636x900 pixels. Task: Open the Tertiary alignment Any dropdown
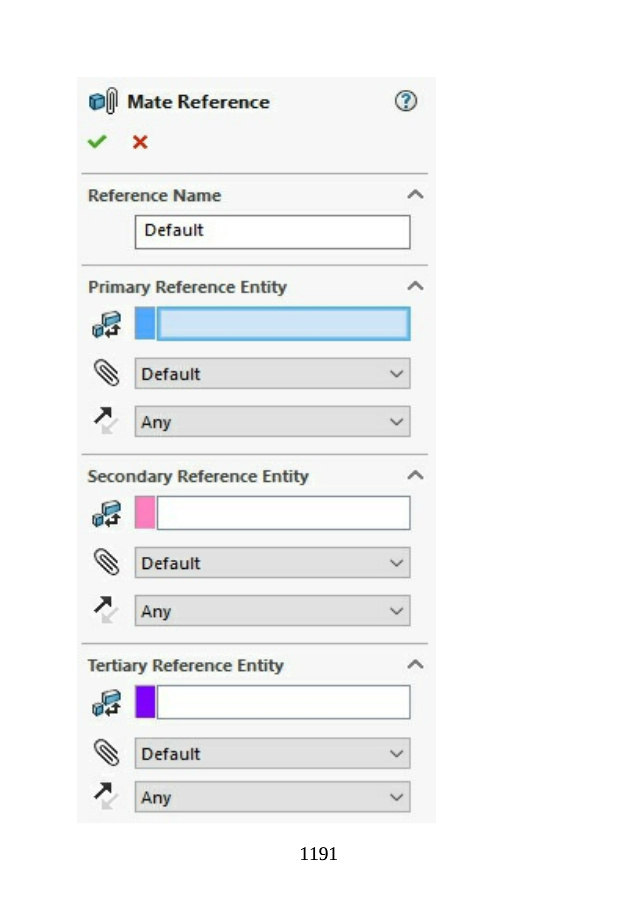272,798
